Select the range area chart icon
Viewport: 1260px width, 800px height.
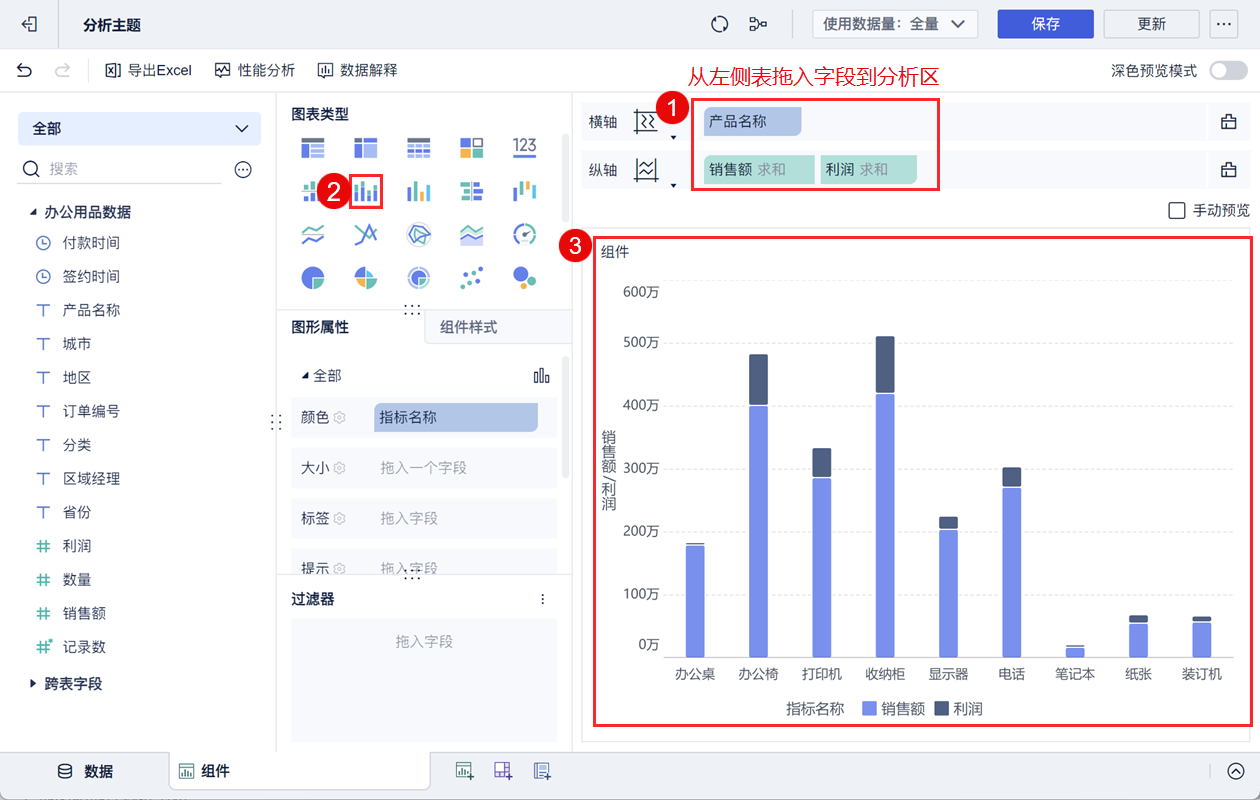pos(472,235)
